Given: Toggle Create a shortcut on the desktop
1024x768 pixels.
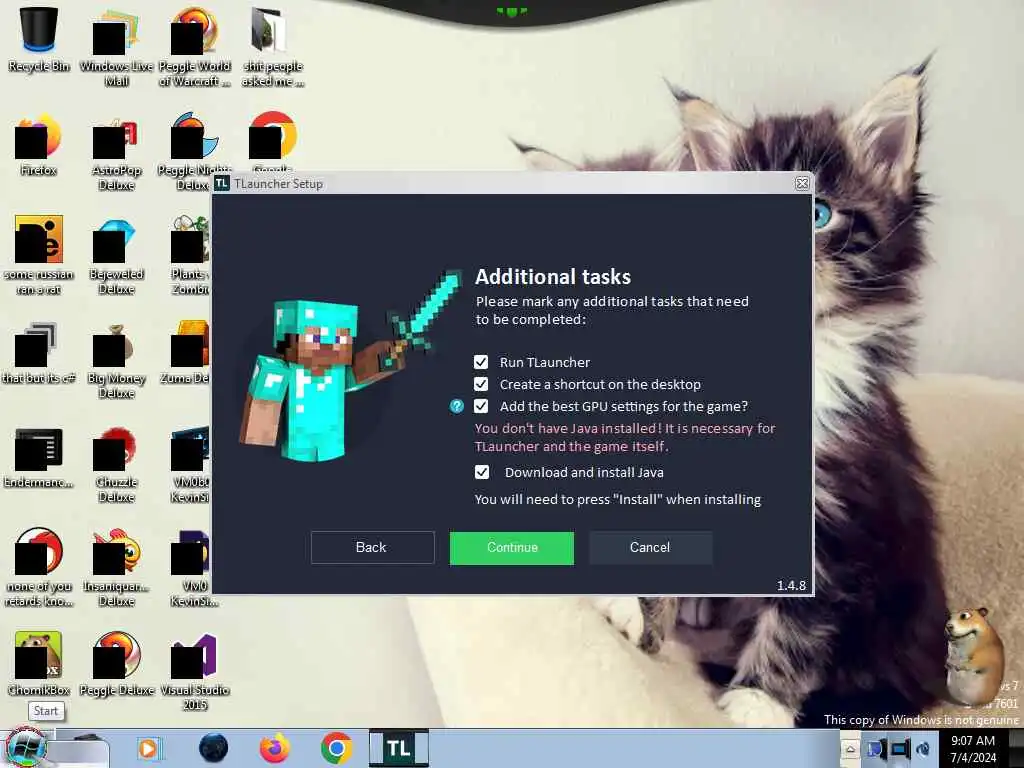Looking at the screenshot, I should click(x=481, y=384).
